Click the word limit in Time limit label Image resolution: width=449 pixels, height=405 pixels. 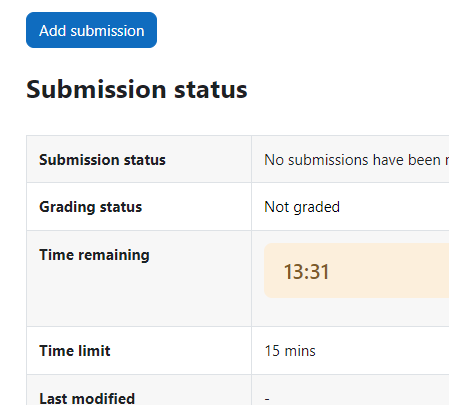(x=93, y=351)
